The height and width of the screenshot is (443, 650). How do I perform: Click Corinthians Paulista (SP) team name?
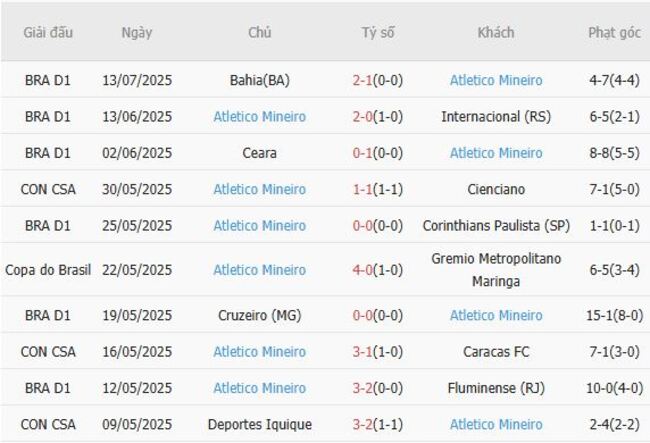(496, 226)
